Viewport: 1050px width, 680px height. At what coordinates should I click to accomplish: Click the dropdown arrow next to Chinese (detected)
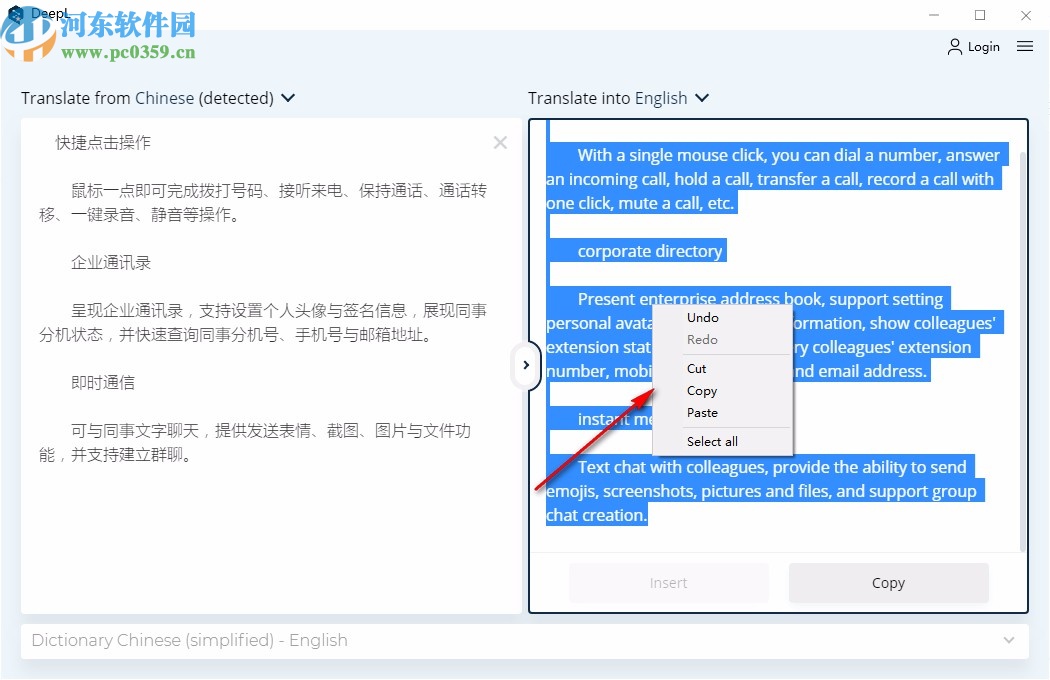pyautogui.click(x=288, y=98)
